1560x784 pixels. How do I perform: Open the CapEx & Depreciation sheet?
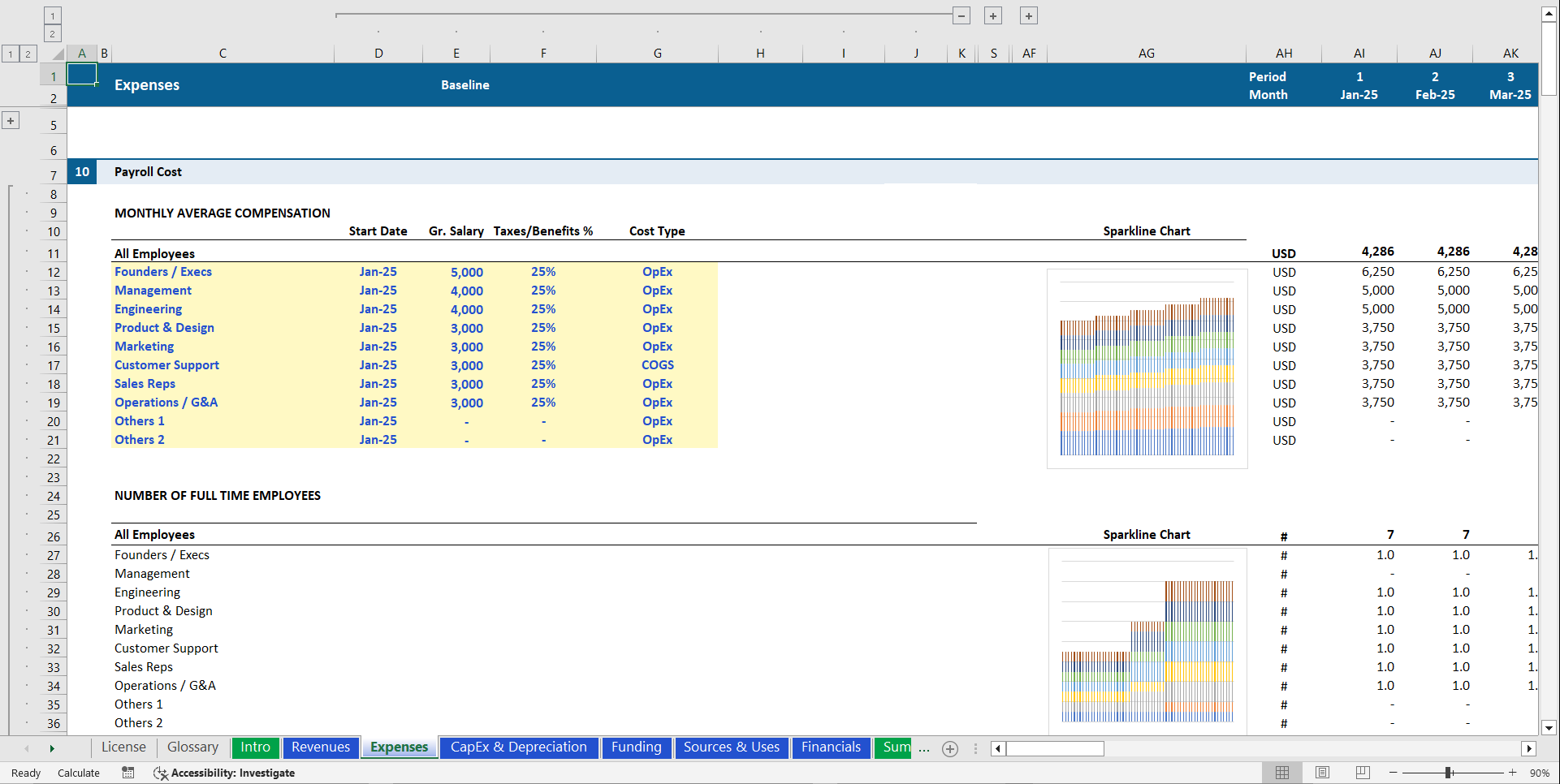point(519,747)
